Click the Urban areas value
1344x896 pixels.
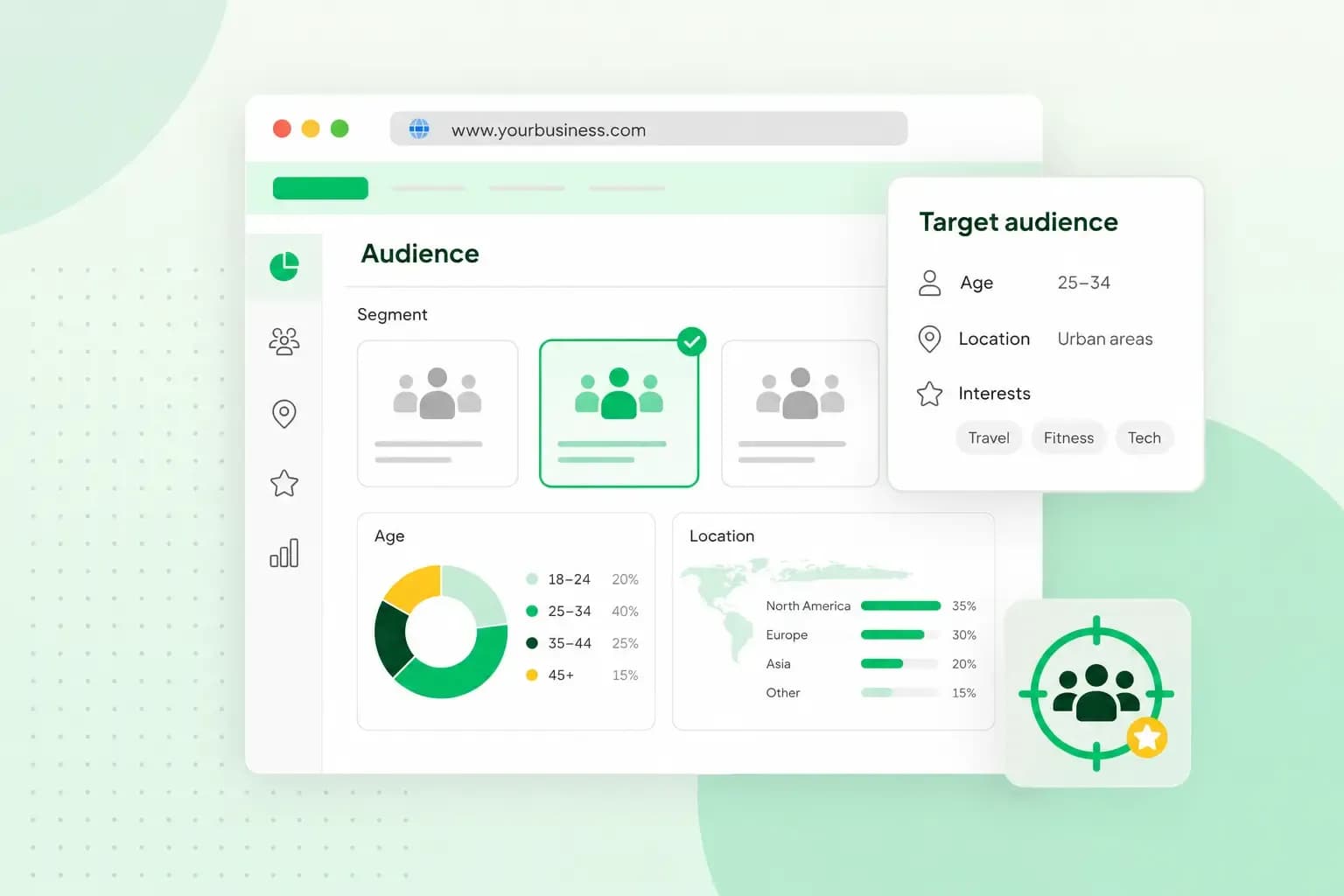(1105, 339)
